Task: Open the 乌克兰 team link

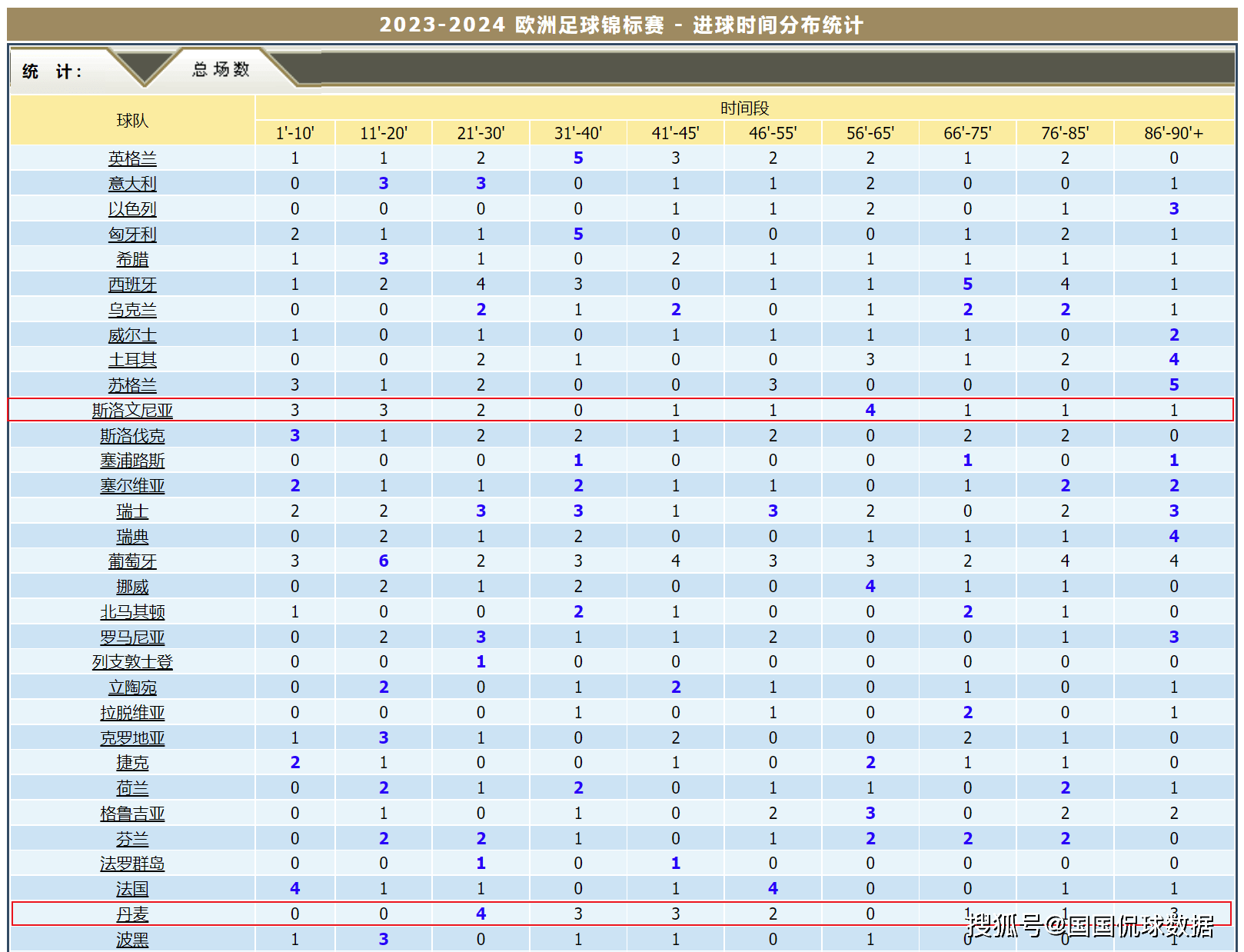Action: (132, 310)
